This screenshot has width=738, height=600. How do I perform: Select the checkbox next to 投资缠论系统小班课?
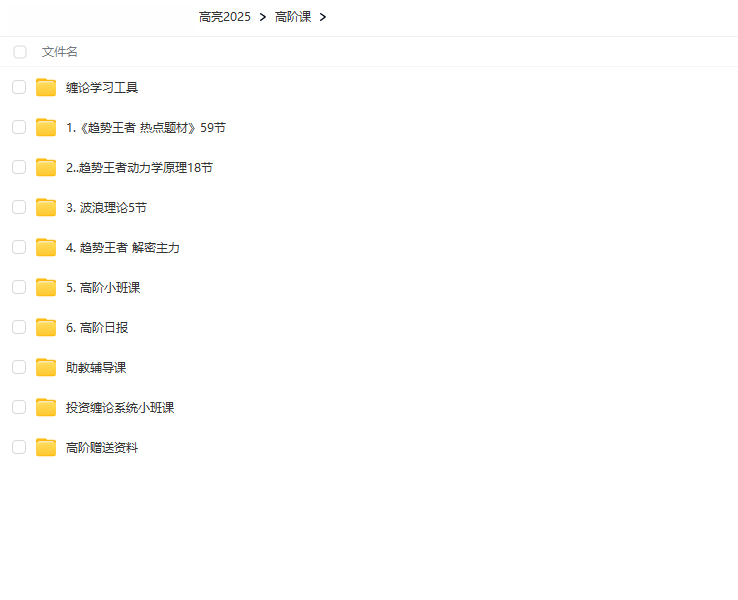[19, 407]
